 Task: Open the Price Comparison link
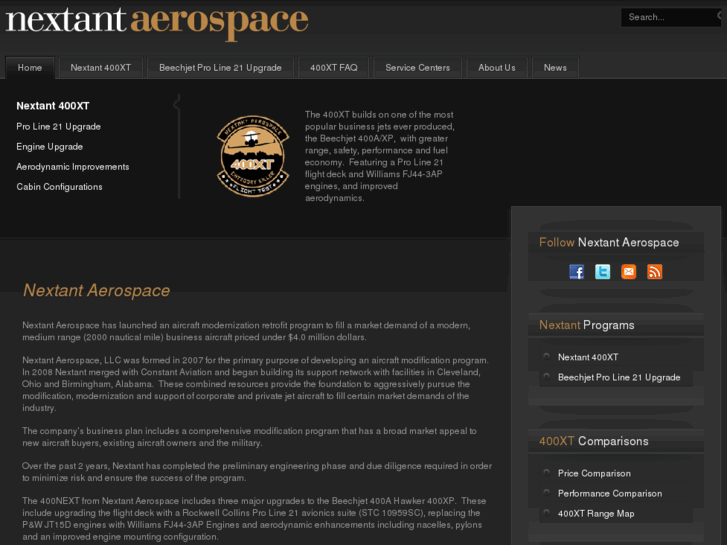[x=594, y=473]
